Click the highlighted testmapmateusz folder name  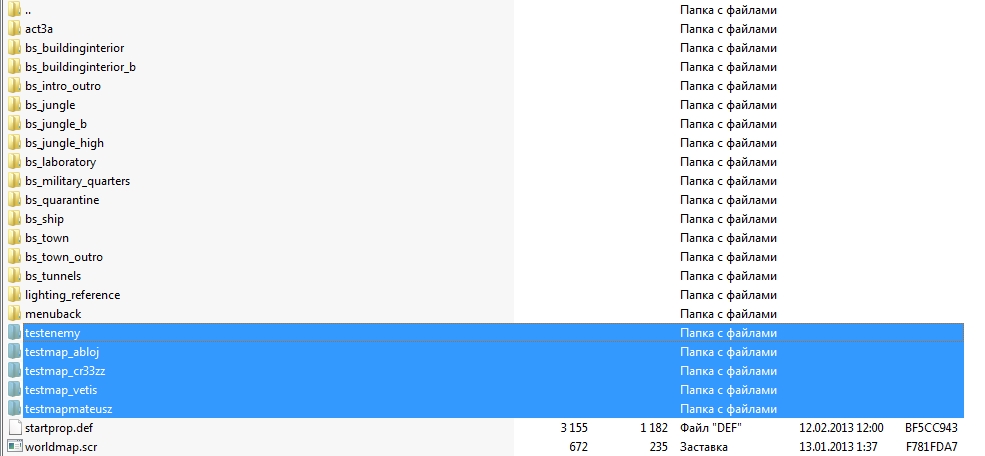tap(68, 409)
